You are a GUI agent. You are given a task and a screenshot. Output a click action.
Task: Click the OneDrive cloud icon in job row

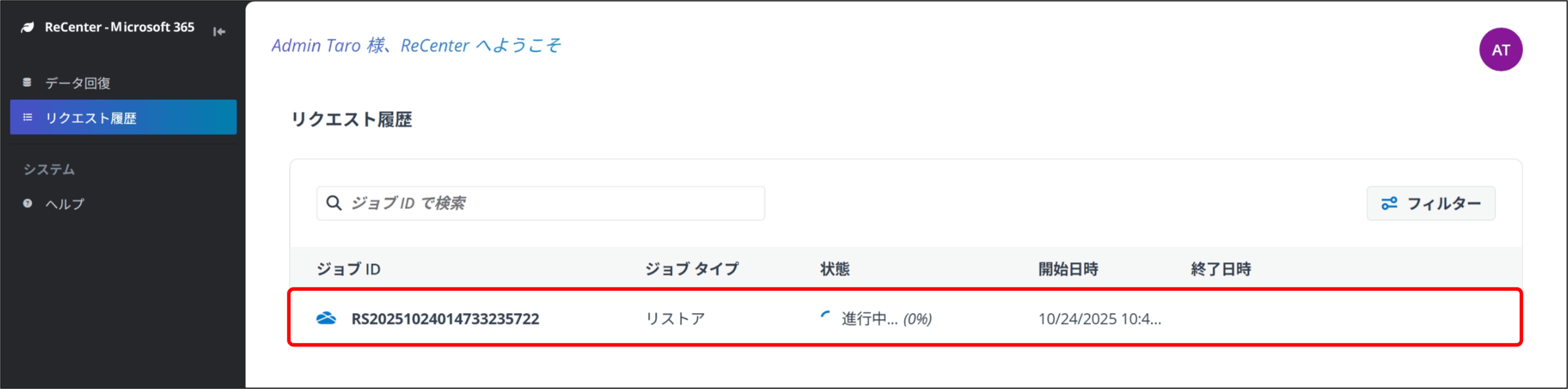pyautogui.click(x=326, y=318)
